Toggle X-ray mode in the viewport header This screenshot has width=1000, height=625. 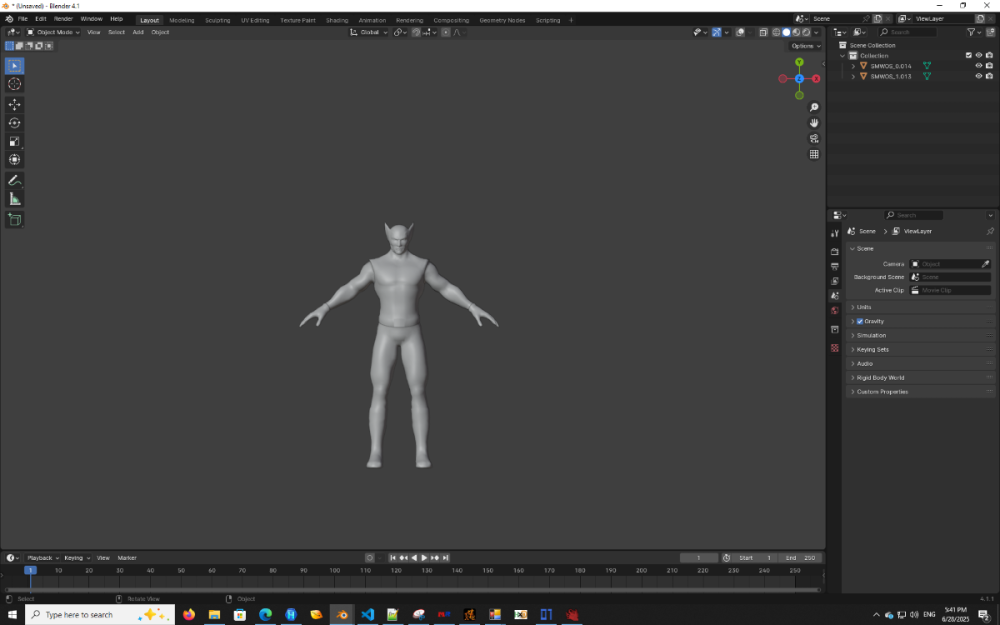(x=764, y=32)
